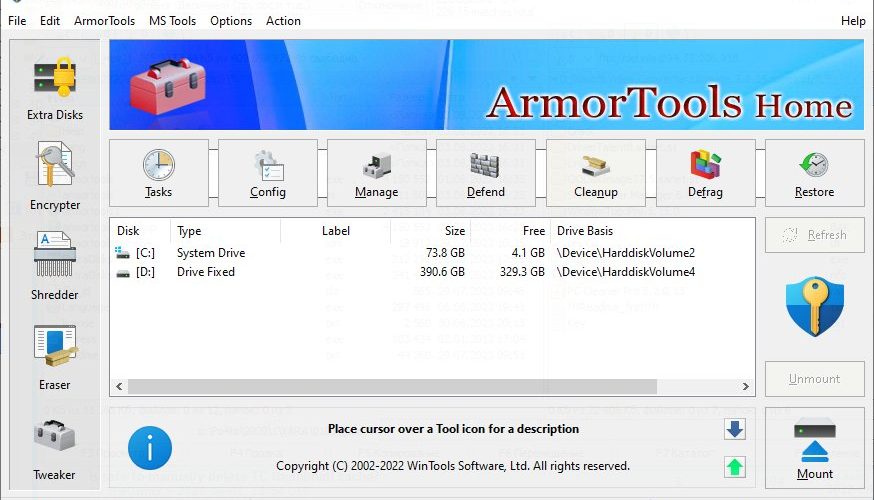Open the MS Tools menu
Image resolution: width=874 pixels, height=500 pixels.
tap(172, 21)
